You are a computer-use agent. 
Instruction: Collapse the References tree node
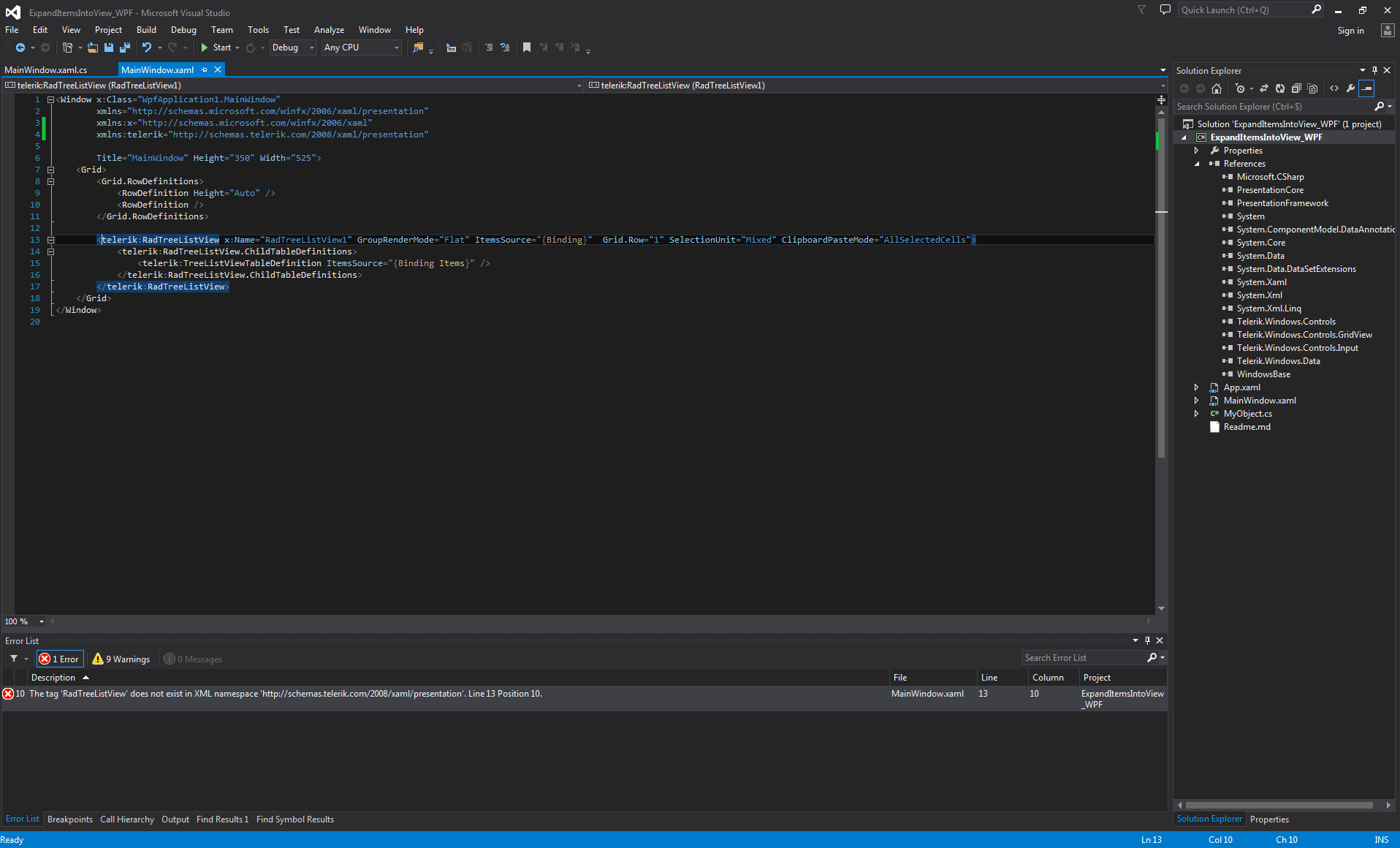coord(1197,164)
